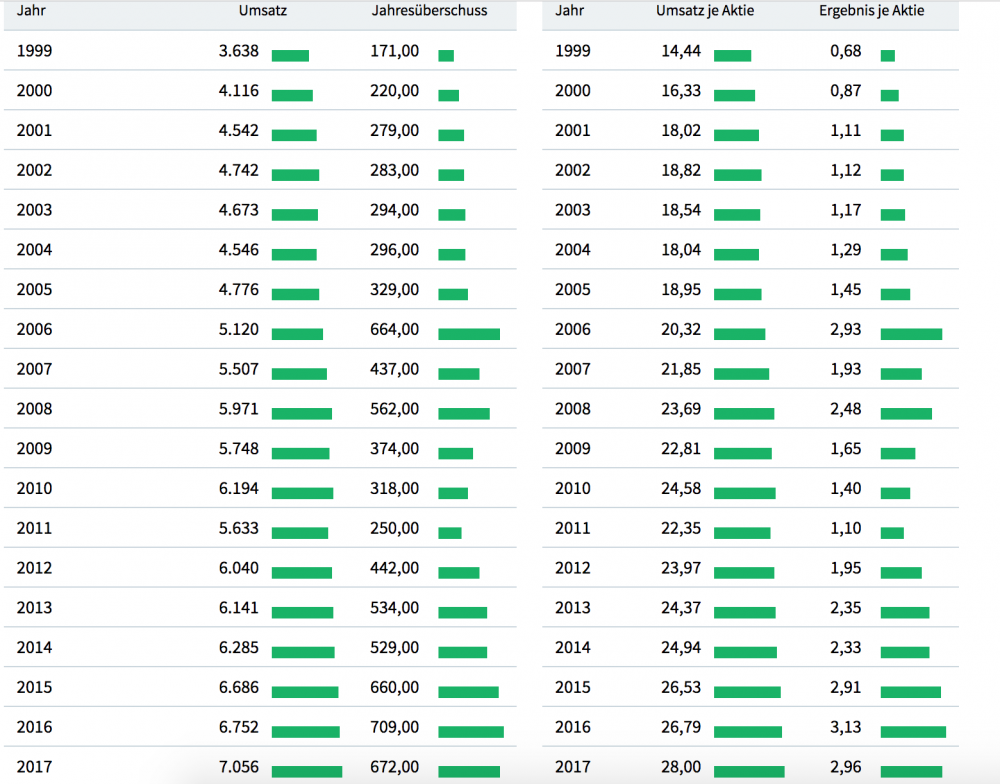Select Umsatz value 4.542
The height and width of the screenshot is (784, 1000).
tap(239, 131)
